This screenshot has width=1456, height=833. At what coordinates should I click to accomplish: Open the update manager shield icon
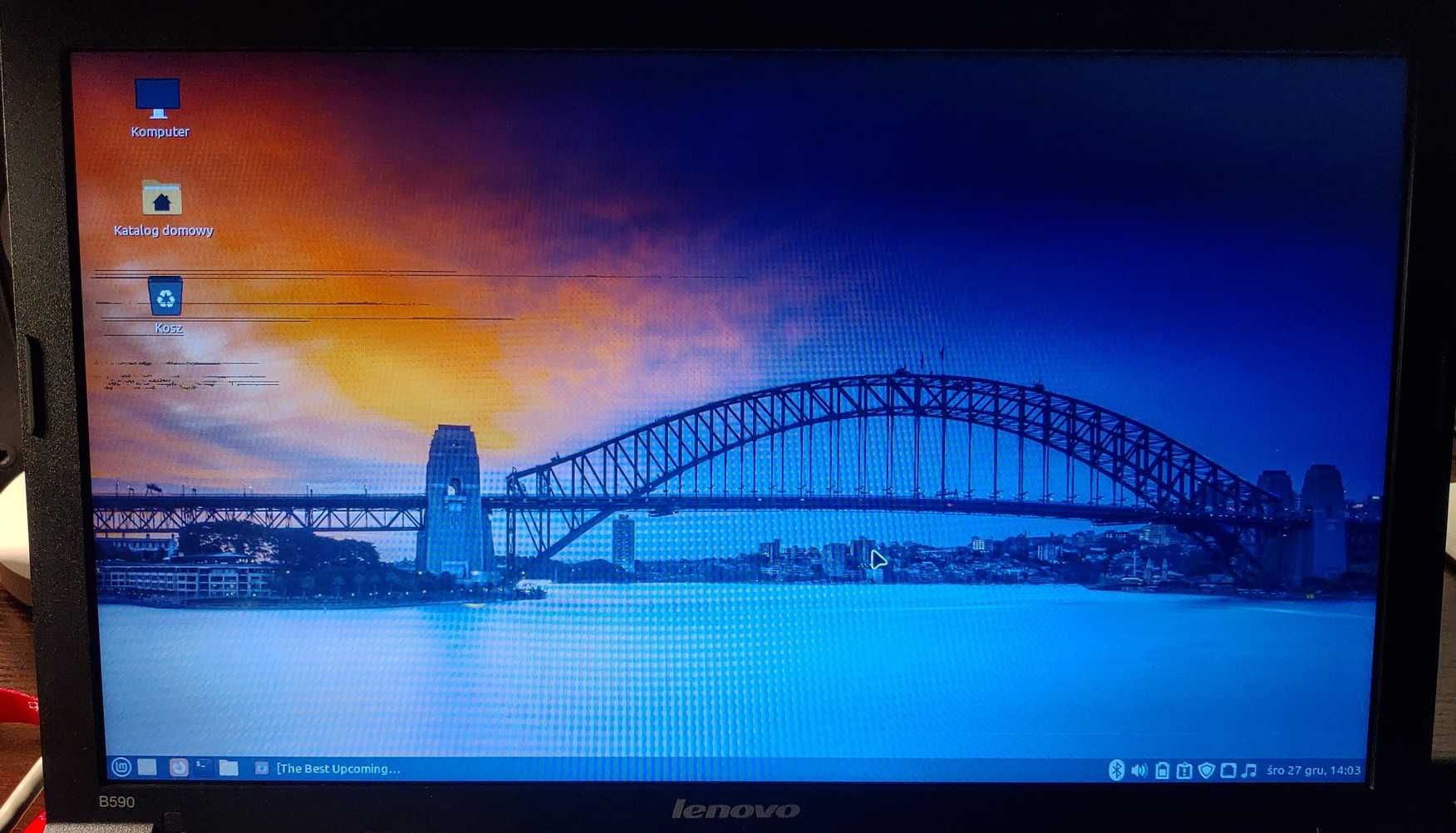pos(1207,771)
